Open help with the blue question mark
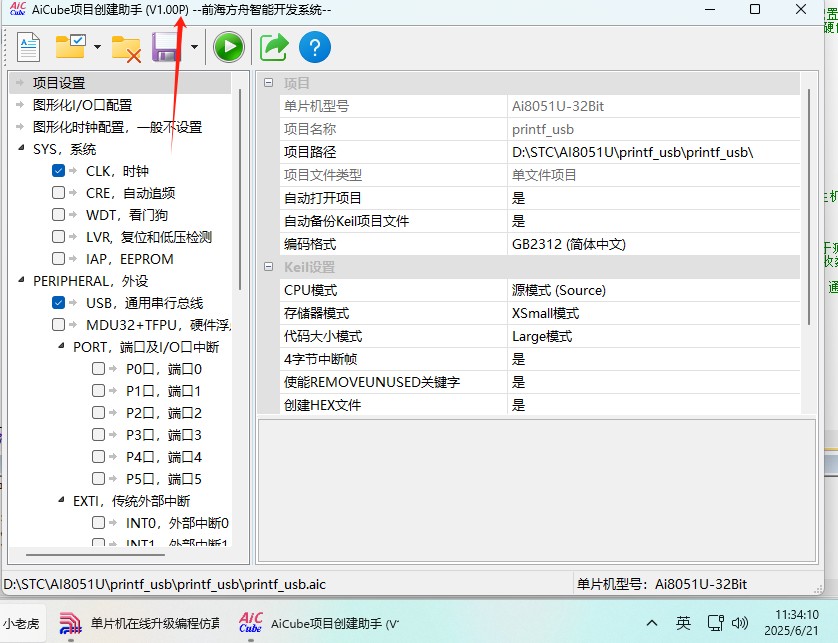This screenshot has height=643, width=838. point(315,47)
